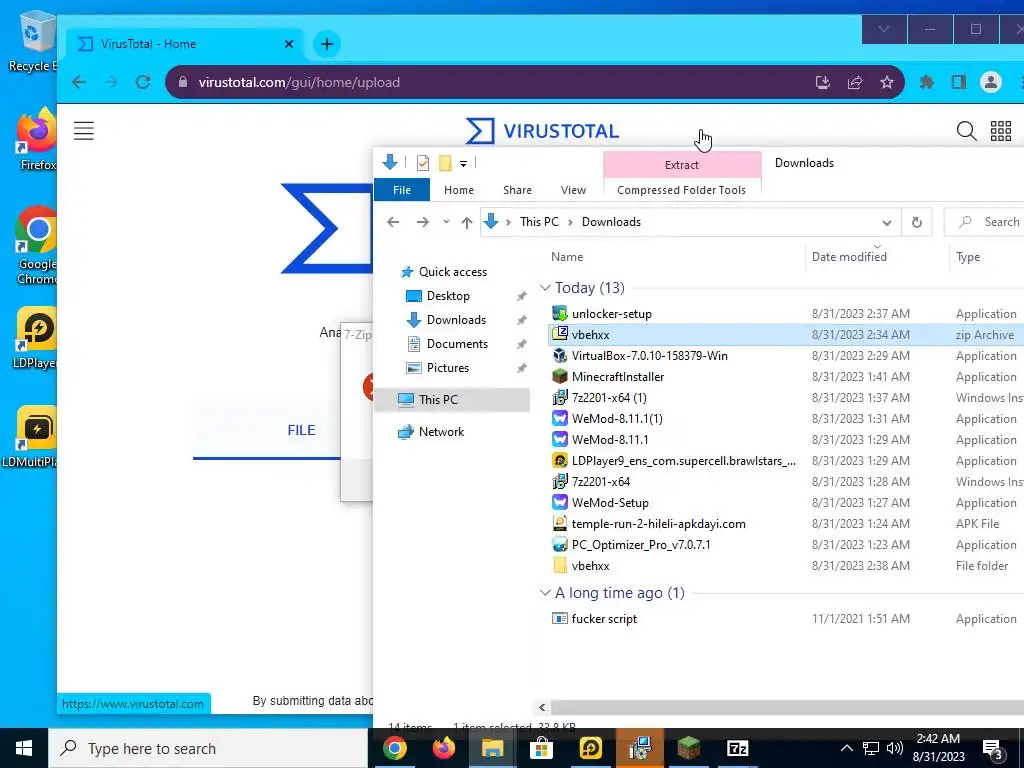Expand the address bar history dropdown
The width and height of the screenshot is (1024, 768).
886,222
